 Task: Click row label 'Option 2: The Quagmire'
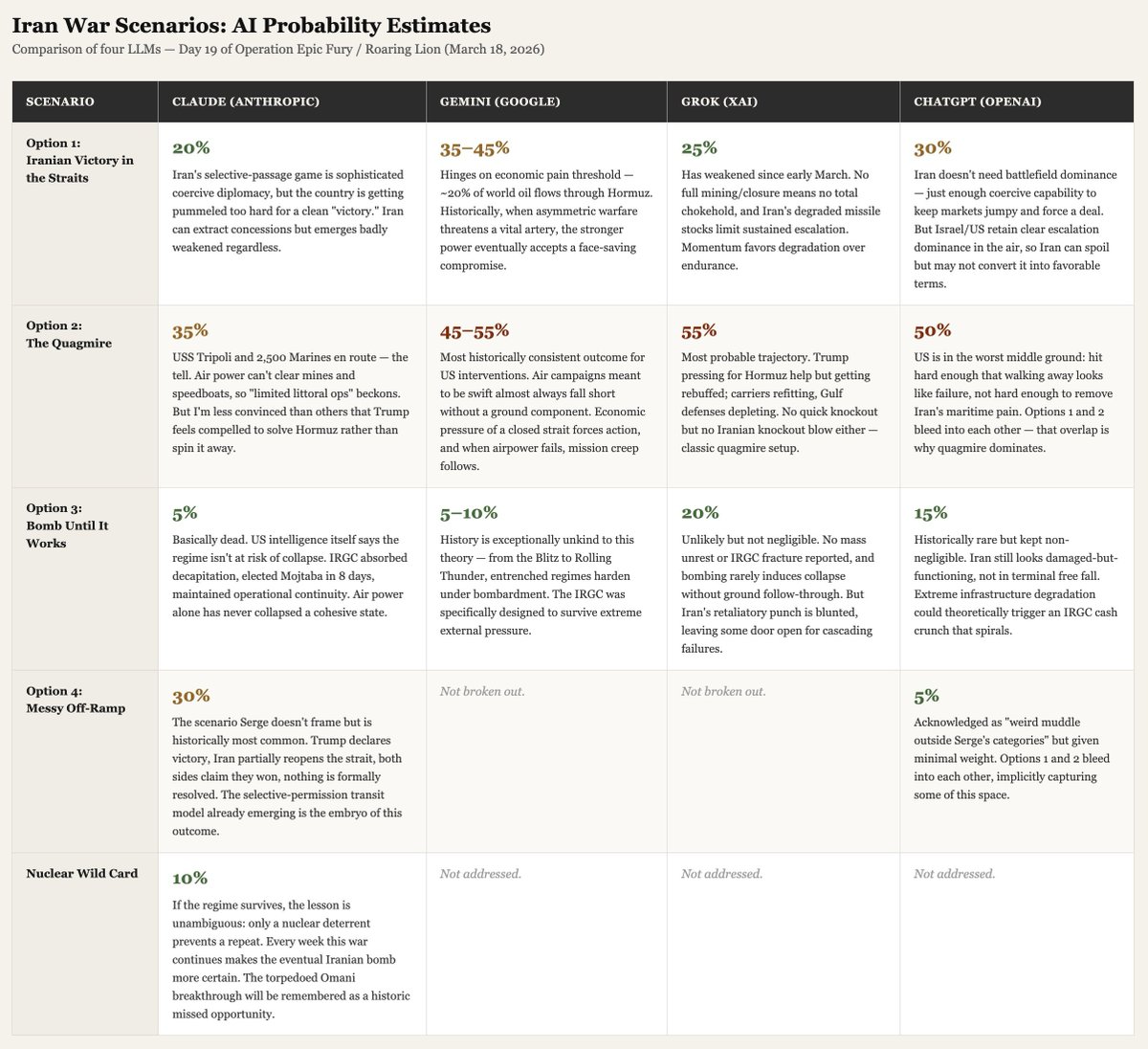pos(69,334)
